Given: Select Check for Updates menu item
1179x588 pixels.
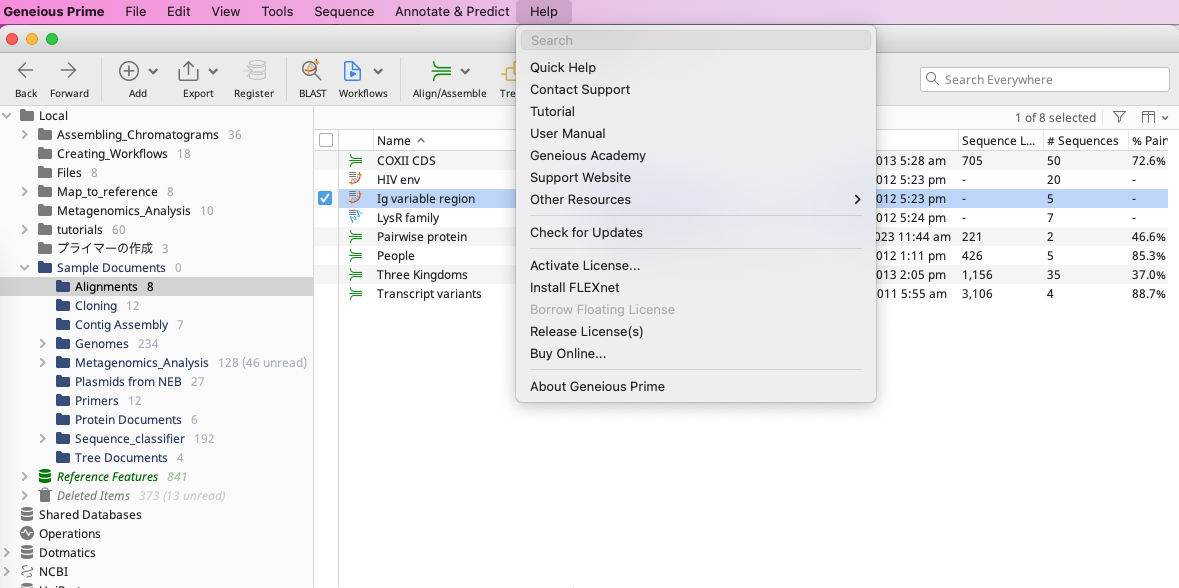Looking at the screenshot, I should pos(586,233).
